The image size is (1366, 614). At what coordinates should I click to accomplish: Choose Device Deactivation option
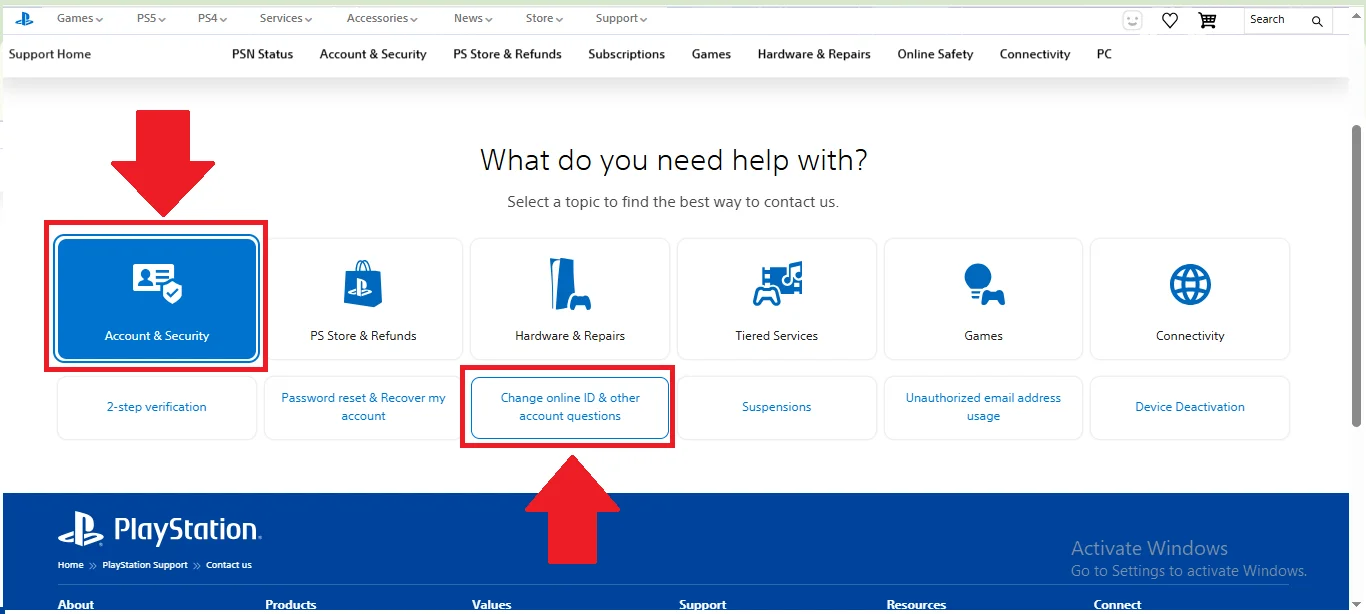pos(1190,407)
